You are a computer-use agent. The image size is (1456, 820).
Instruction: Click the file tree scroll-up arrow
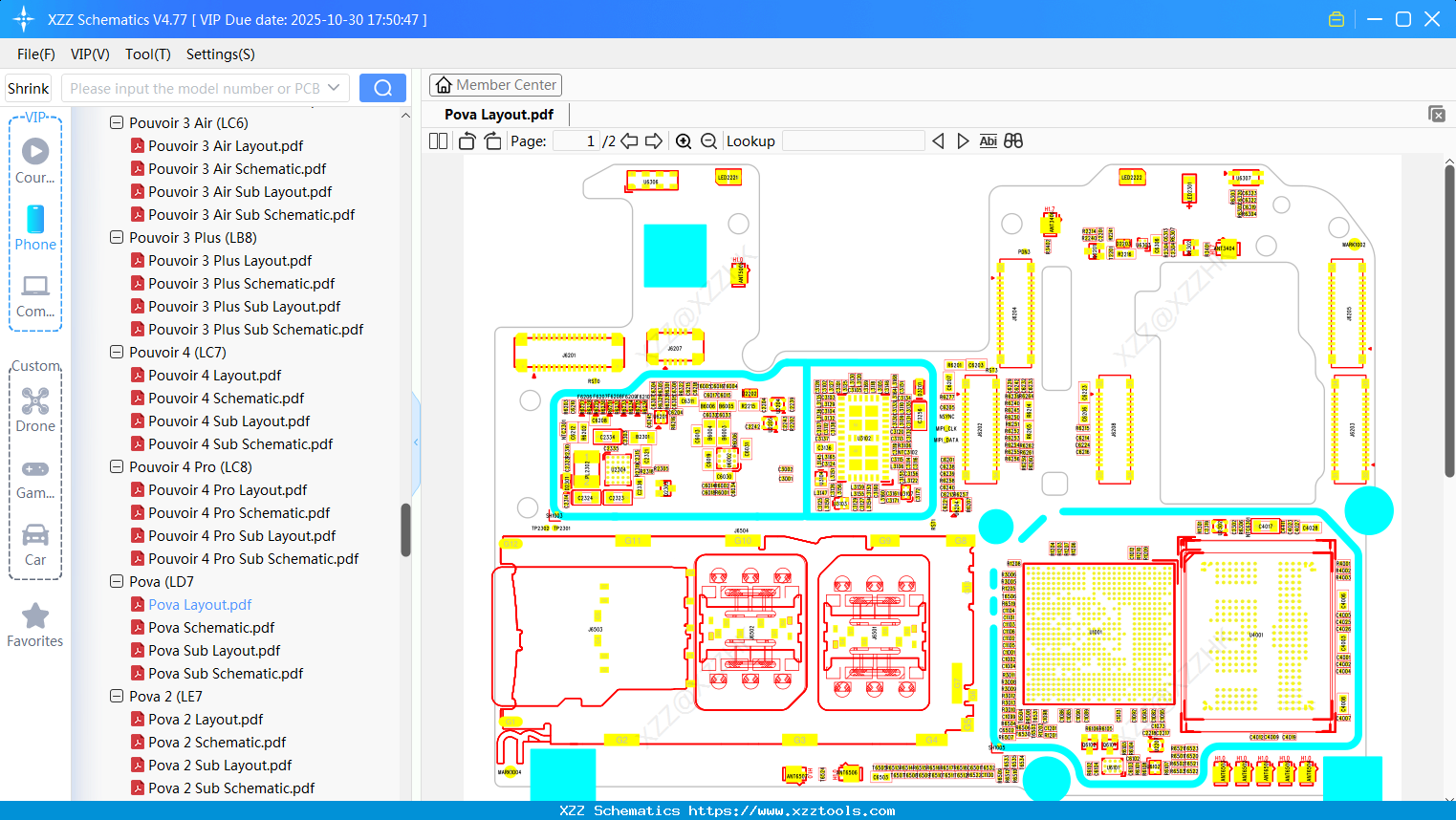coord(405,116)
